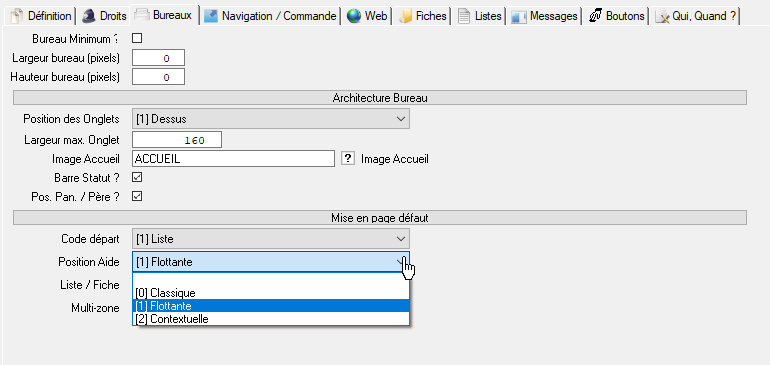This screenshot has height=365, width=770.
Task: Click the Listes tab page icon
Action: (464, 16)
